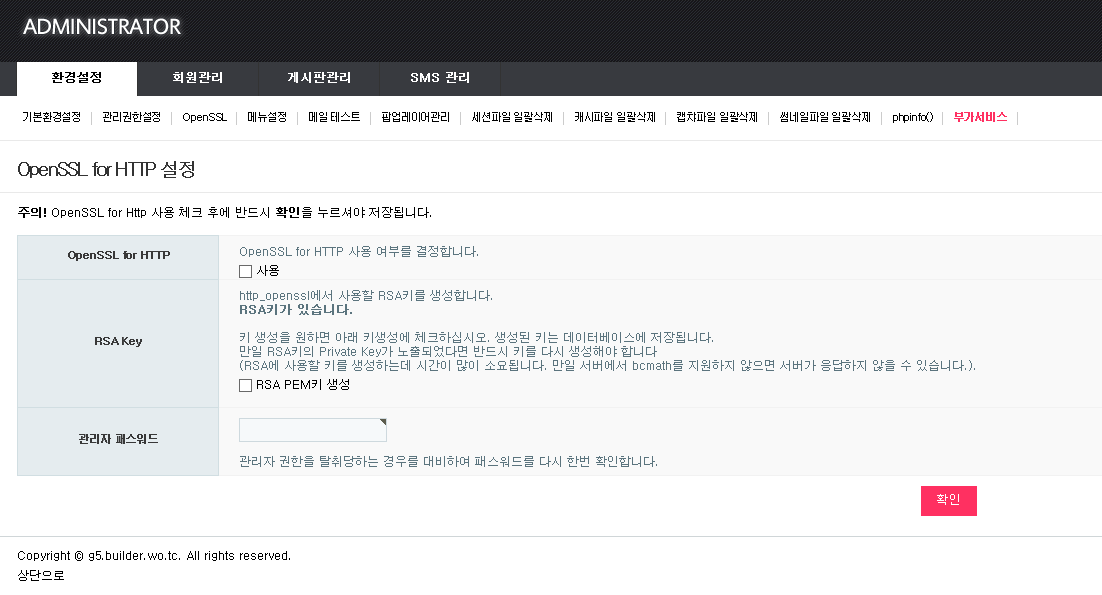Click 캐시파일 일괄삭제 link

pyautogui.click(x=615, y=117)
